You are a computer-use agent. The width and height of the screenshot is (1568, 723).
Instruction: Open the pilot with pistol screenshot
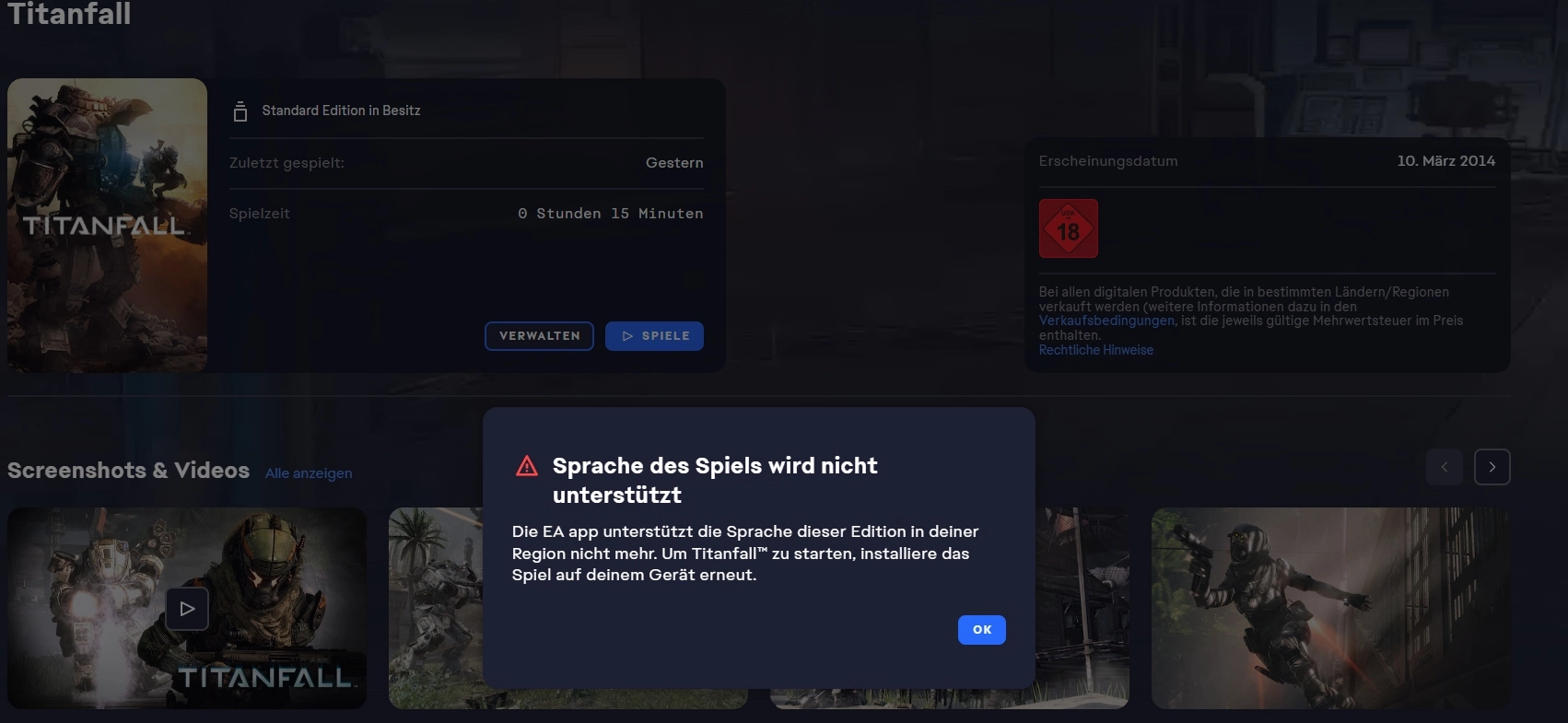click(x=1330, y=608)
